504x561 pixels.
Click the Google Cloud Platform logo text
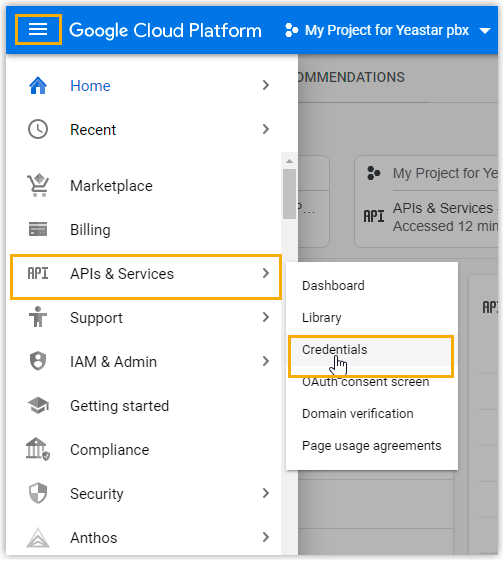click(165, 31)
